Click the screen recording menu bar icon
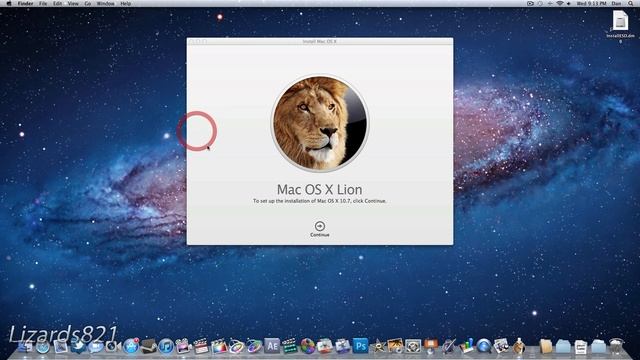The image size is (640, 360). [530, 3]
